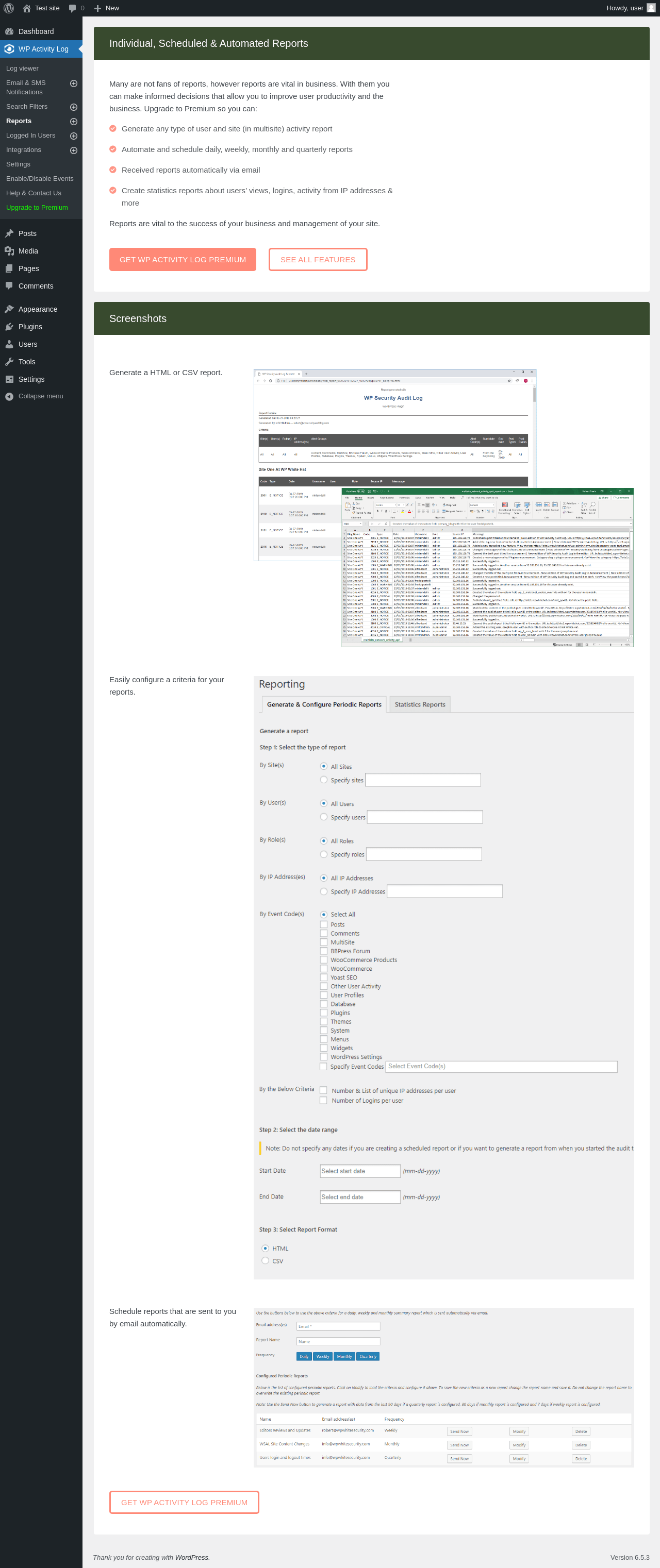
Task: Open Help & Contact Us submenu item
Action: (34, 193)
